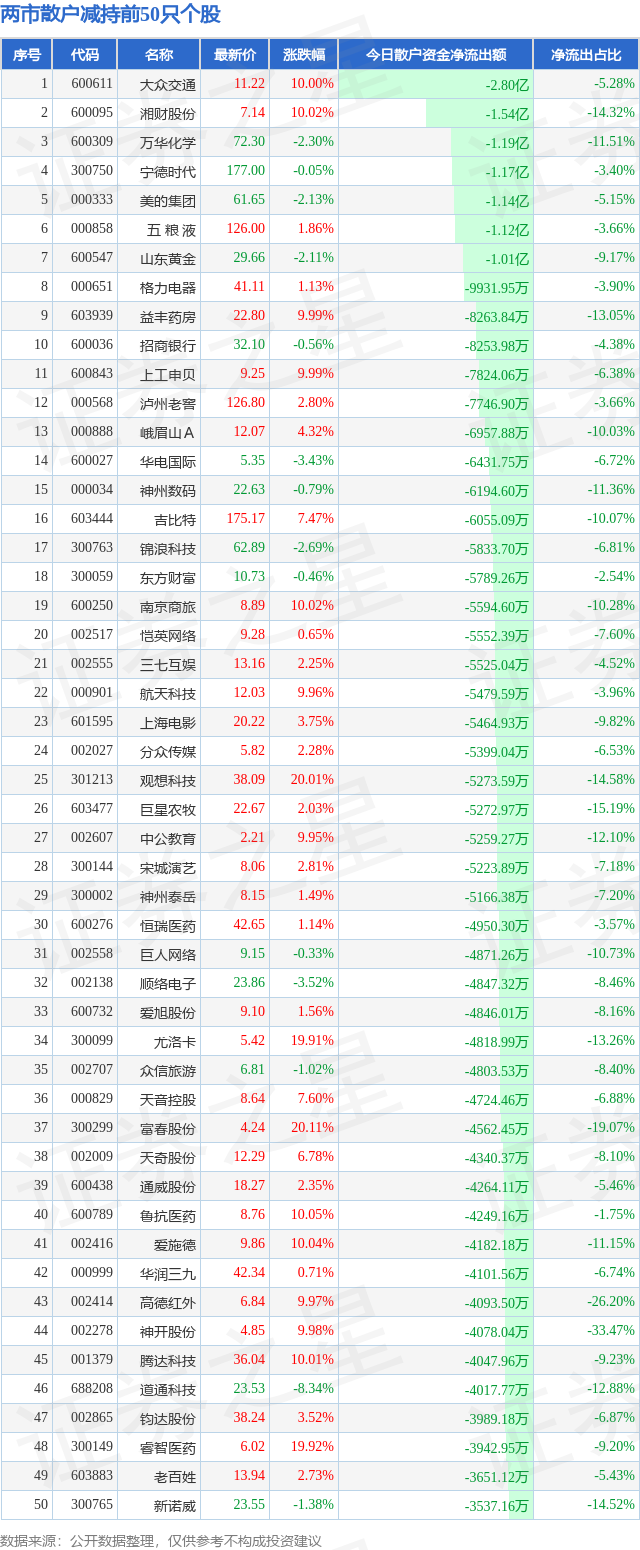Click 富春股份 ratio -19.07%
Image resolution: width=640 pixels, height=1550 pixels.
(x=611, y=1128)
